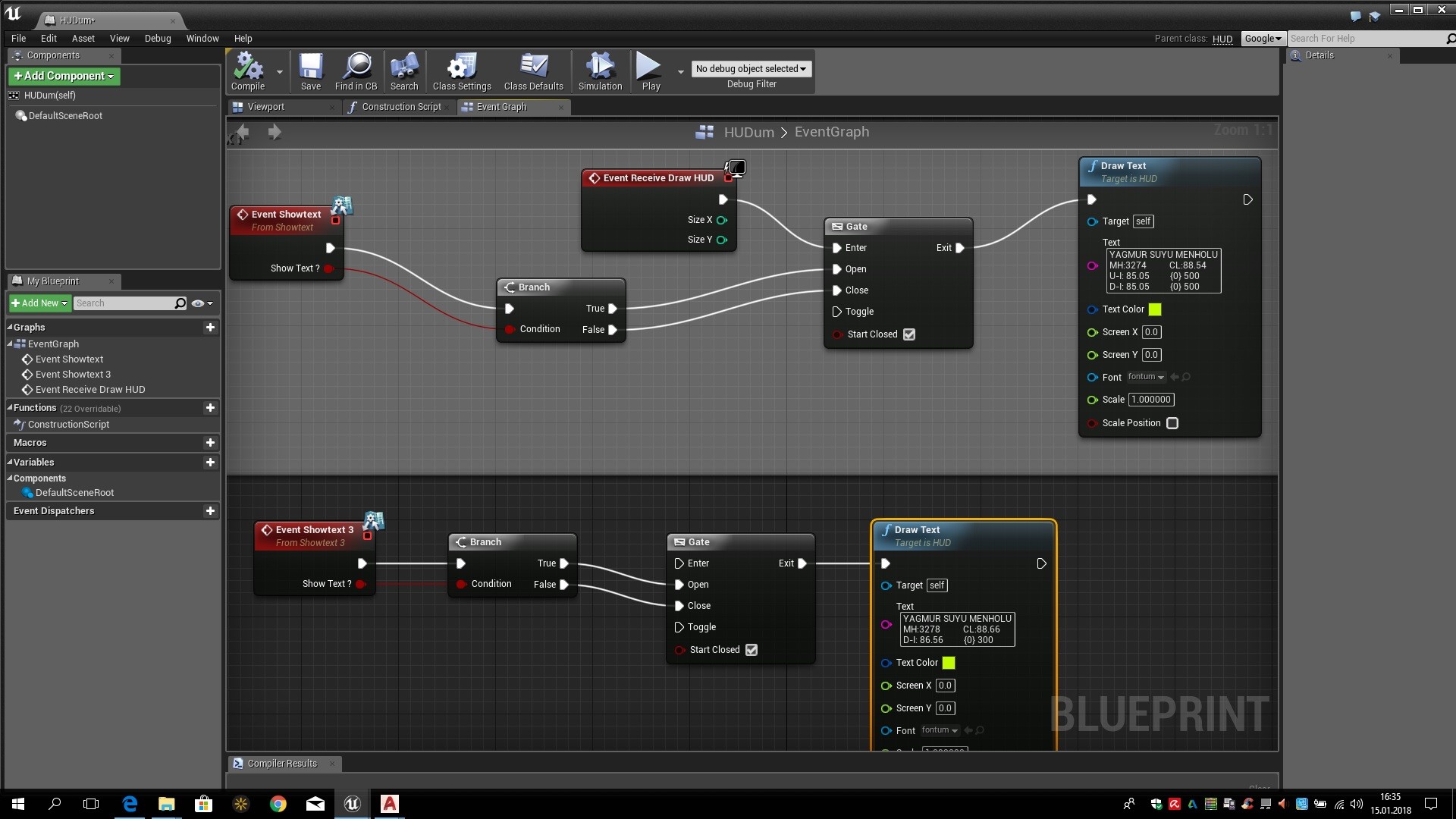This screenshot has width=1456, height=819.
Task: Switch to the Viewport tab
Action: (265, 107)
